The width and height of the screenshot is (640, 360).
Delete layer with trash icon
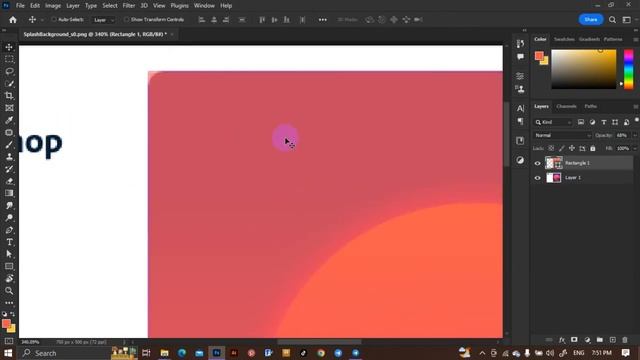pos(624,340)
